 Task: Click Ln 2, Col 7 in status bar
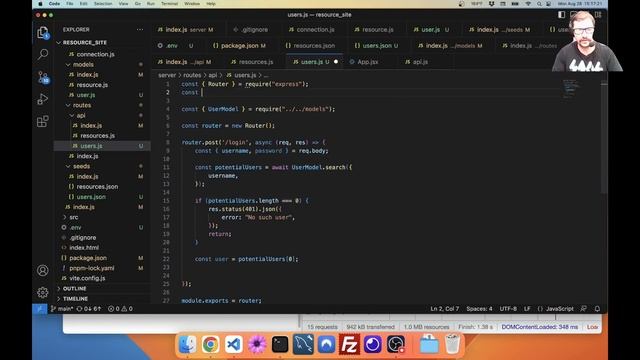[444, 309]
